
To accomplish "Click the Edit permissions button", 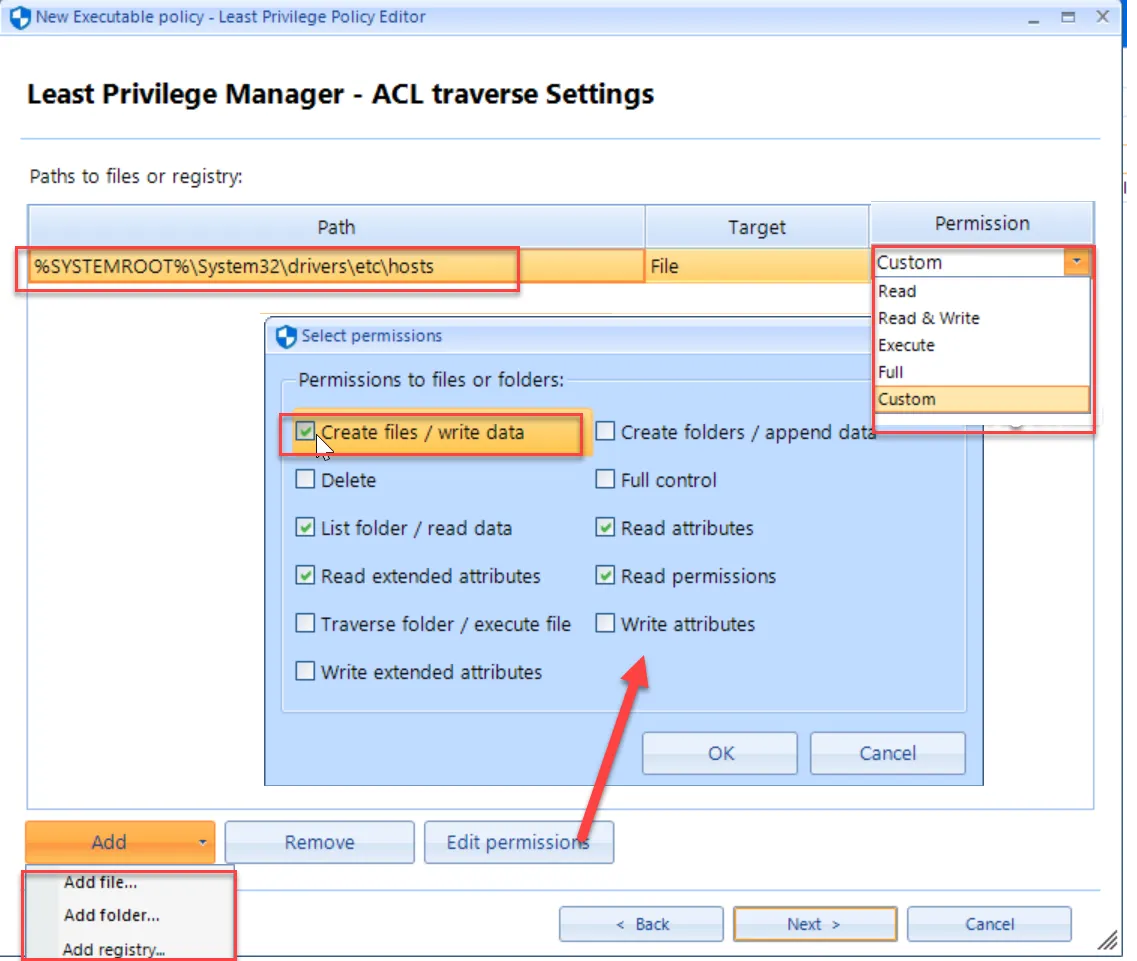I will tap(519, 842).
